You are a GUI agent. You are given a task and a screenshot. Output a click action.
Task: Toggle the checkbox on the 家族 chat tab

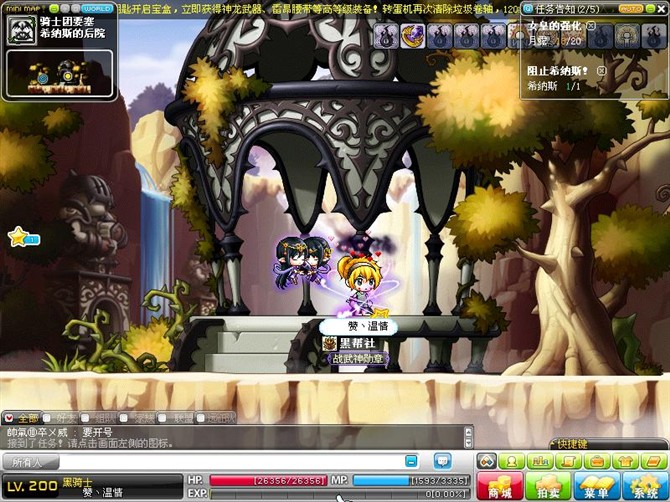coord(123,418)
